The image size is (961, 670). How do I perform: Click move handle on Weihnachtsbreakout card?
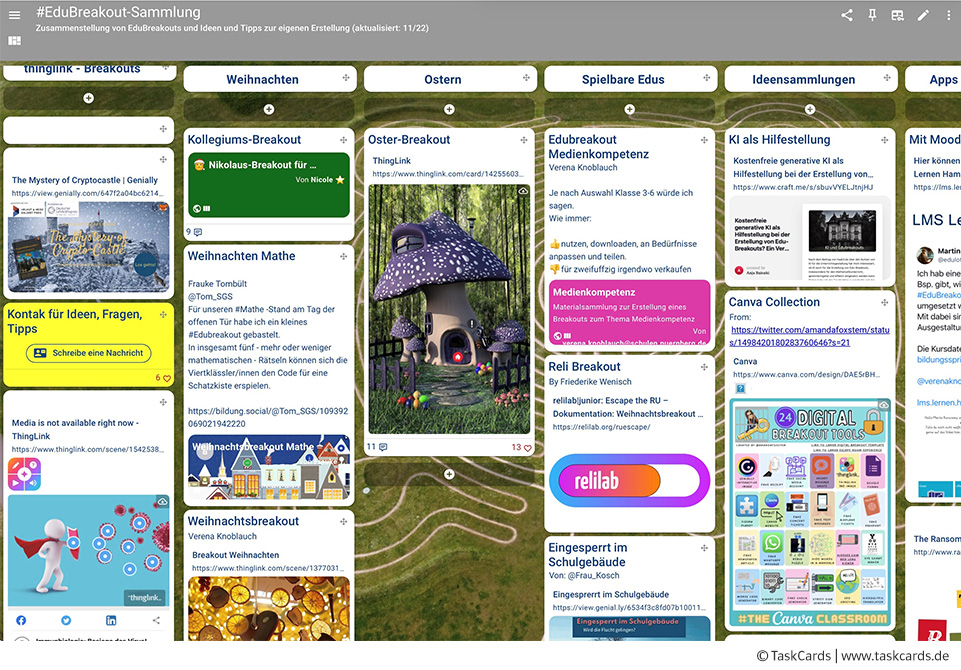tap(343, 521)
